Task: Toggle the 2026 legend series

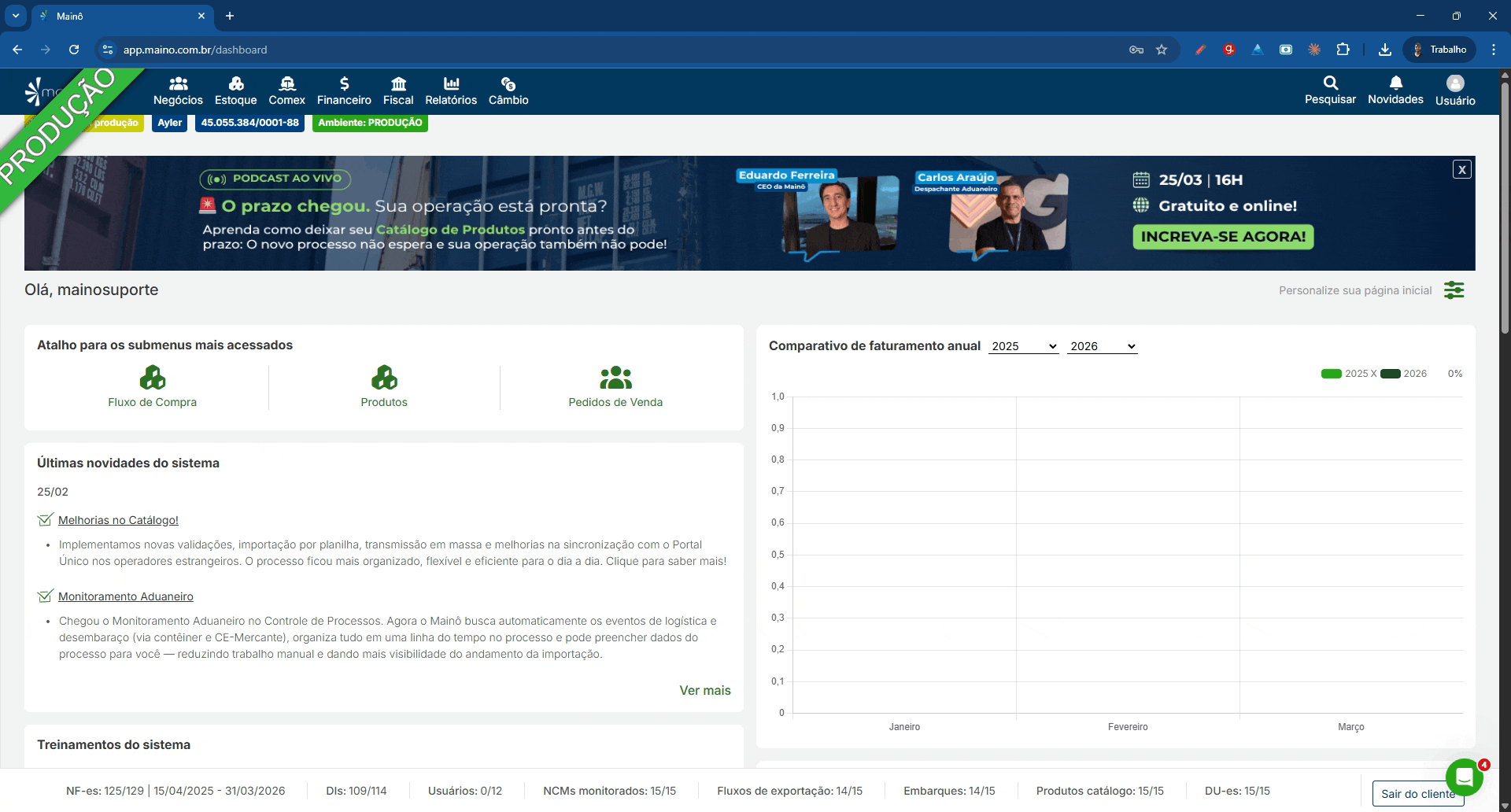Action: [1390, 374]
